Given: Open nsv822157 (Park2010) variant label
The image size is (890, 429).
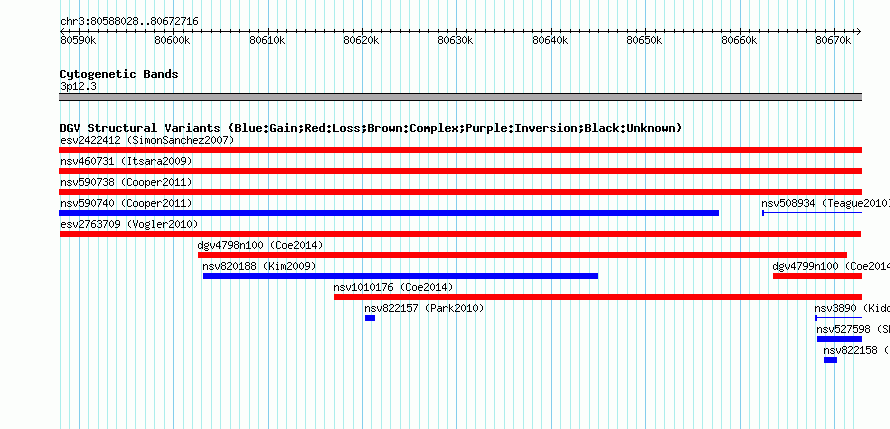Looking at the screenshot, I should point(424,308).
